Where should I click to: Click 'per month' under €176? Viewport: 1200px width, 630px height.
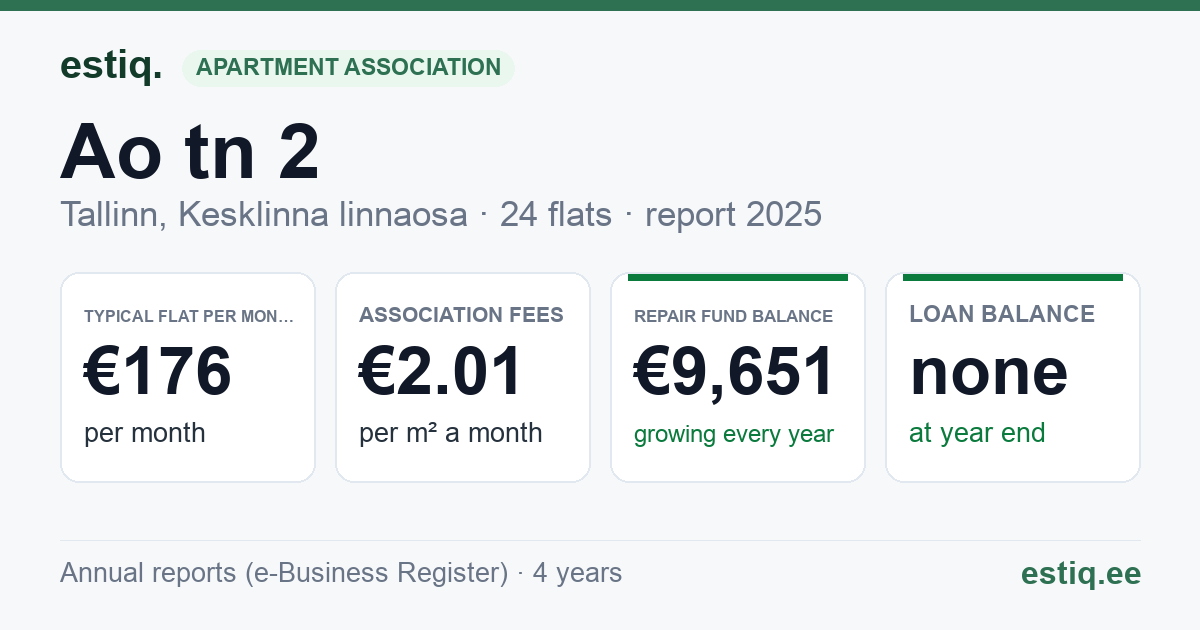pos(145,433)
